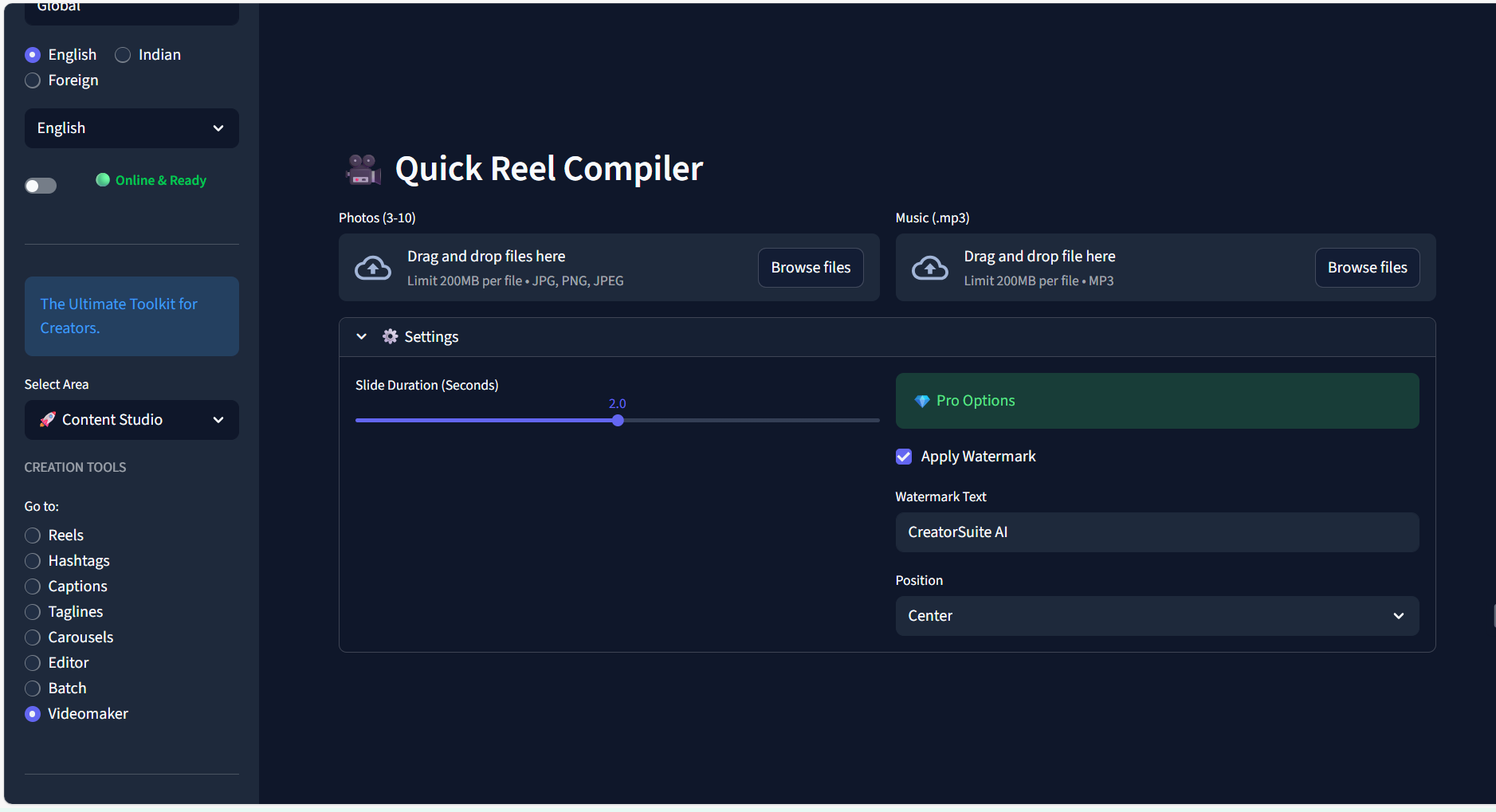Screen dimensions: 1496x812
Task: Open the English language dropdown
Action: [x=132, y=128]
